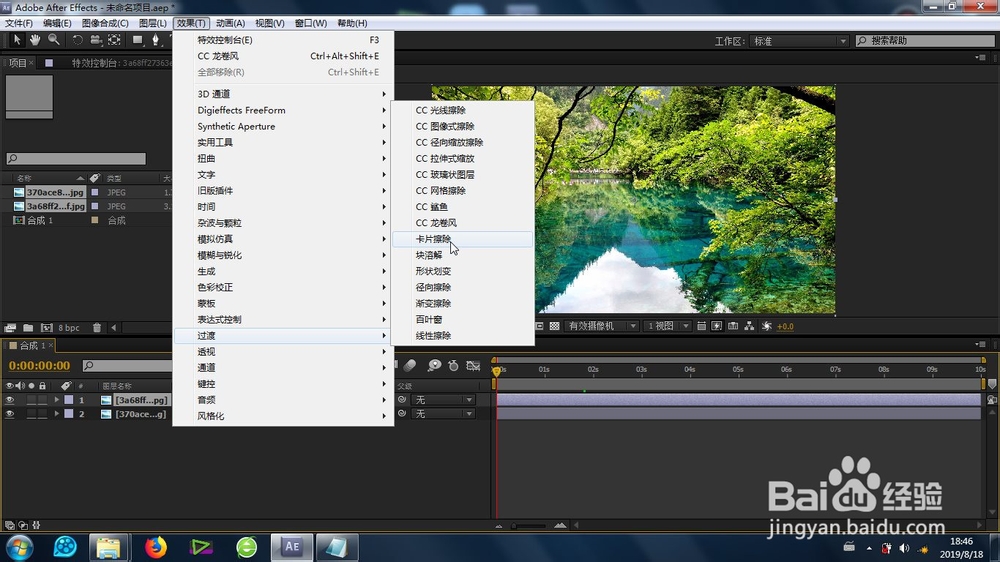Expand layer 1 properties triangle
1000x562 pixels.
click(x=57, y=400)
